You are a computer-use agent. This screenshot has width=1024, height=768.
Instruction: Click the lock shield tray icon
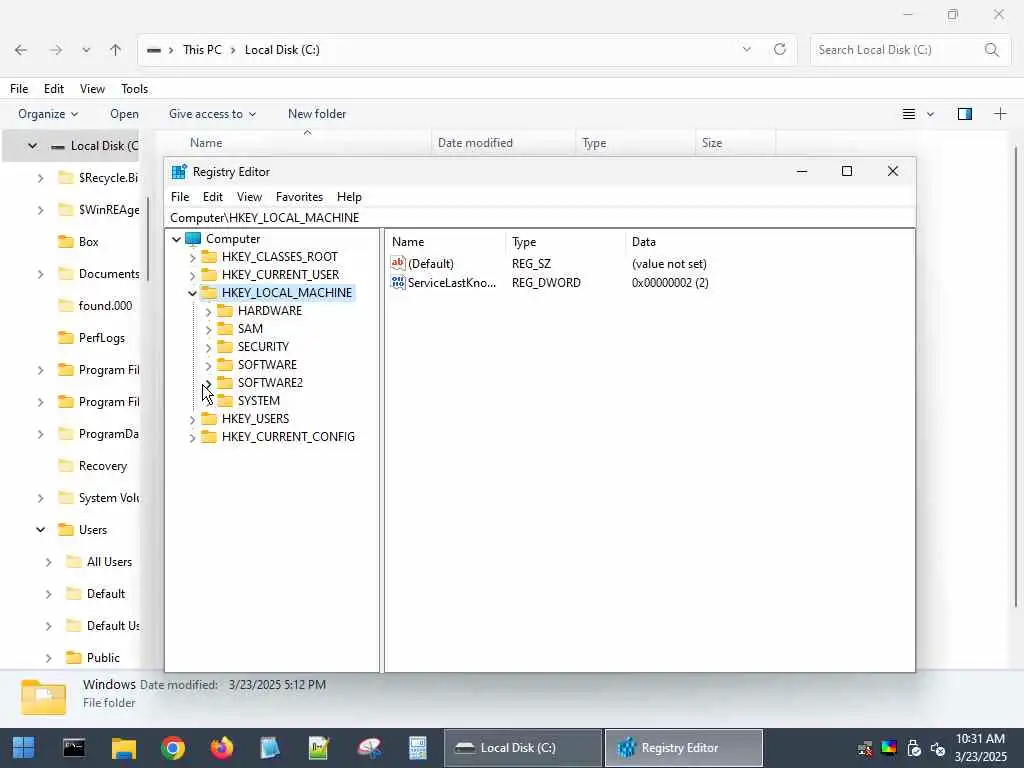coord(914,748)
